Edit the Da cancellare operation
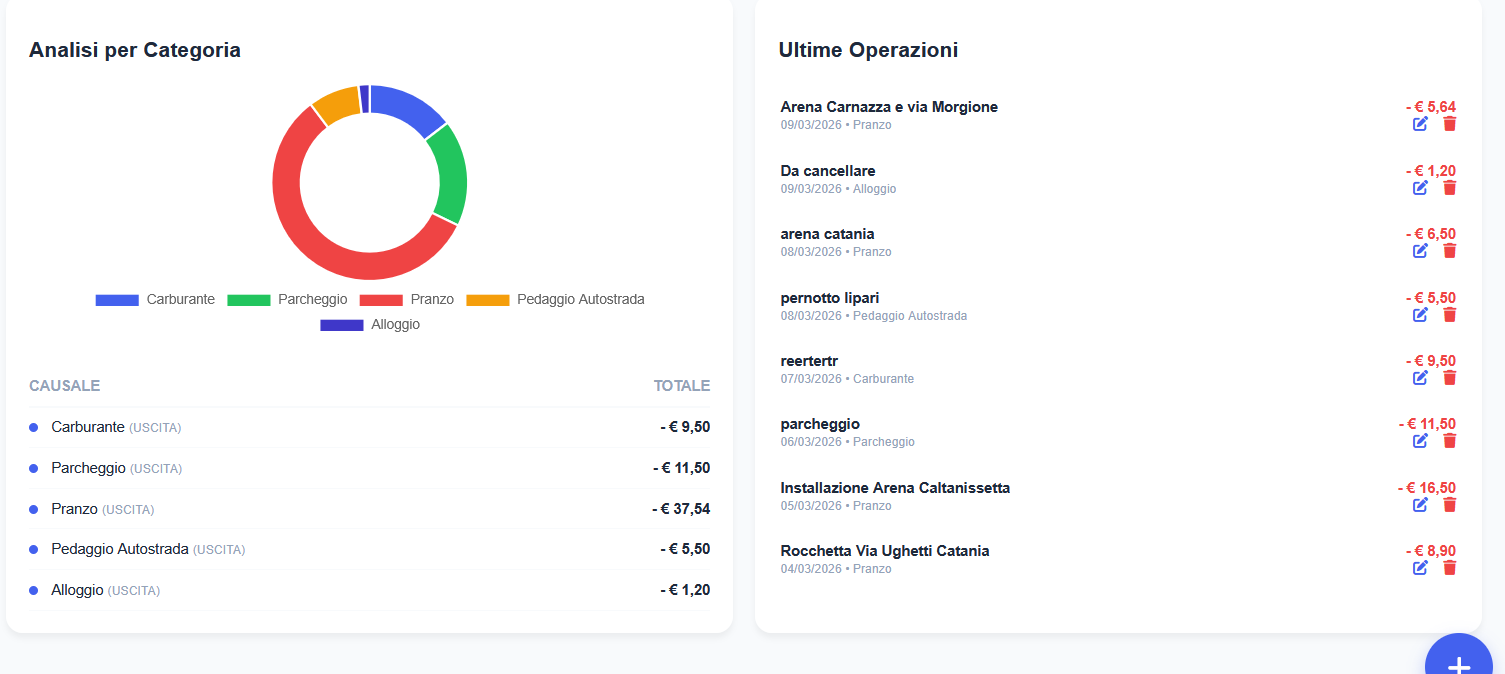The height and width of the screenshot is (674, 1505). tap(1420, 188)
